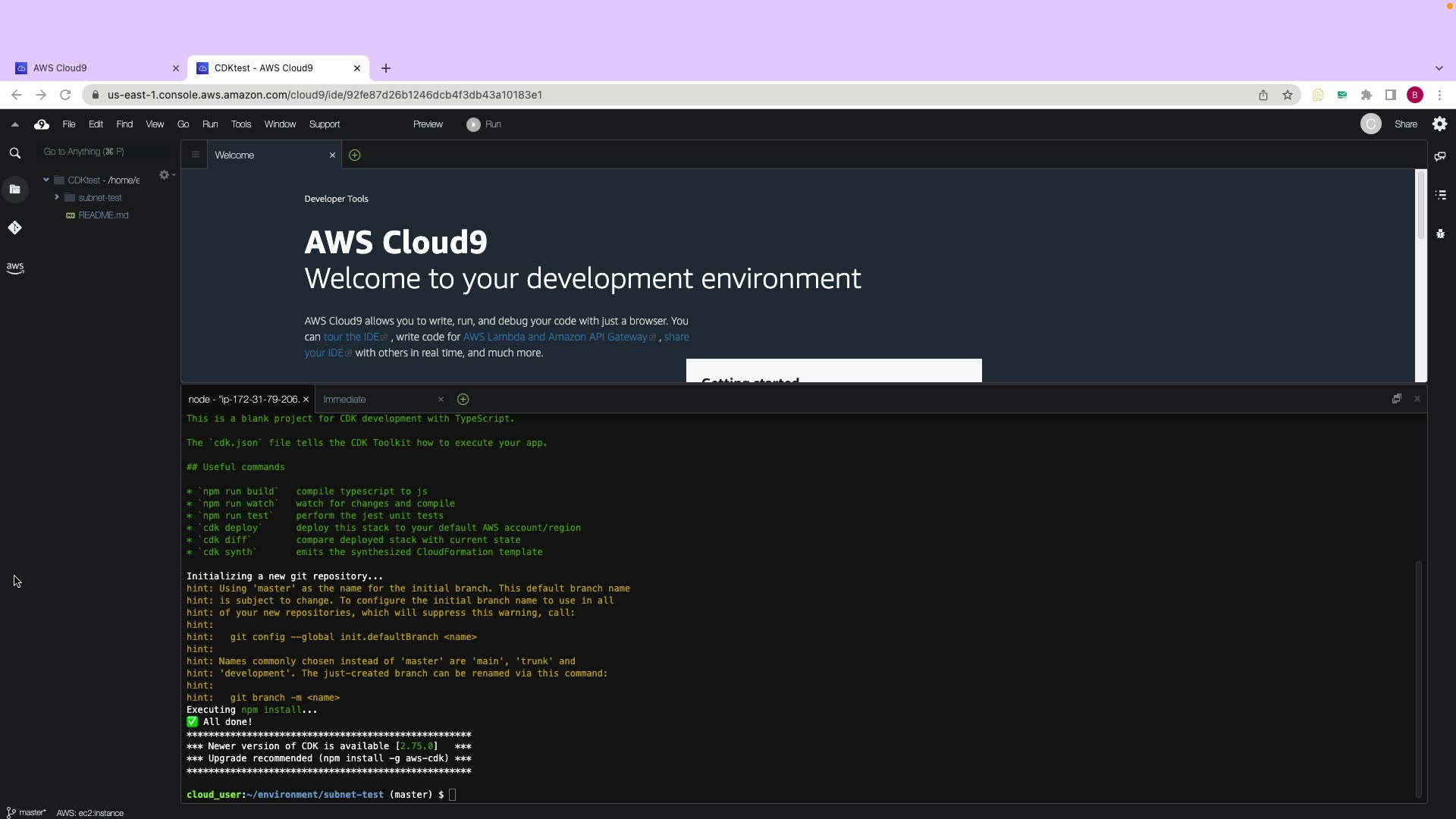
Task: Click the Go to Anything search field
Action: (106, 152)
